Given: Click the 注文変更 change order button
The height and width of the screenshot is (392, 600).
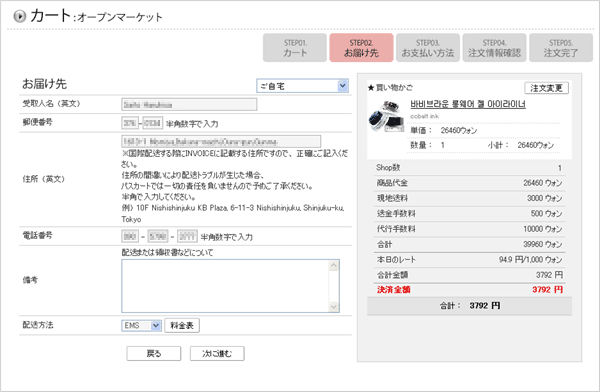Looking at the screenshot, I should [546, 88].
